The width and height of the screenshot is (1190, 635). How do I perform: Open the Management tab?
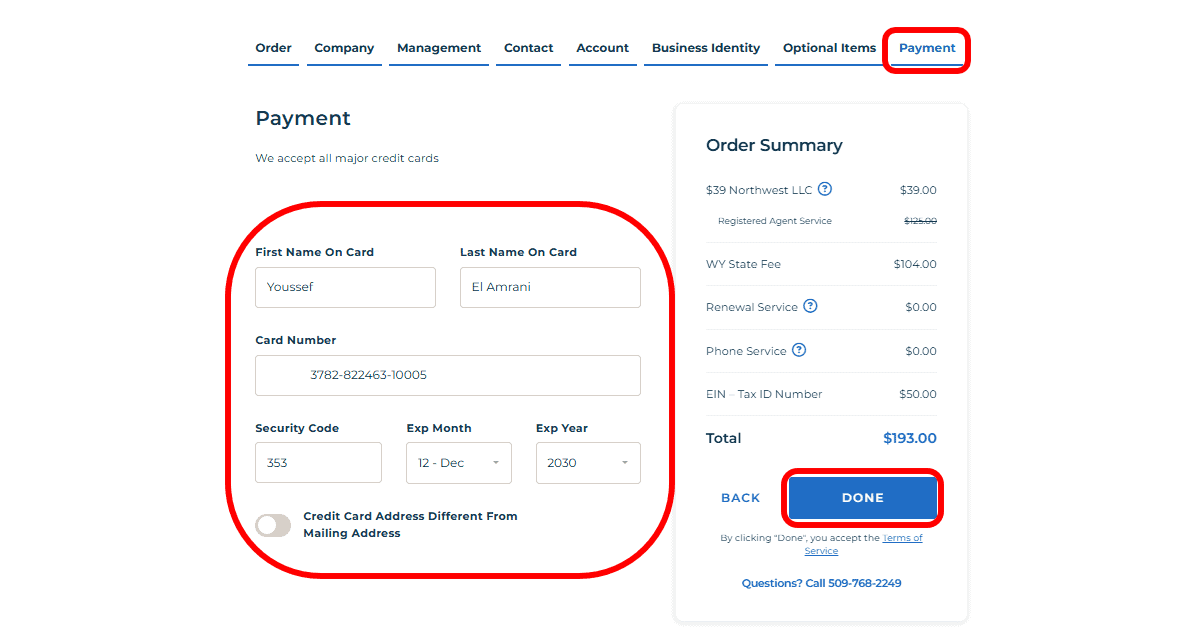(x=438, y=48)
